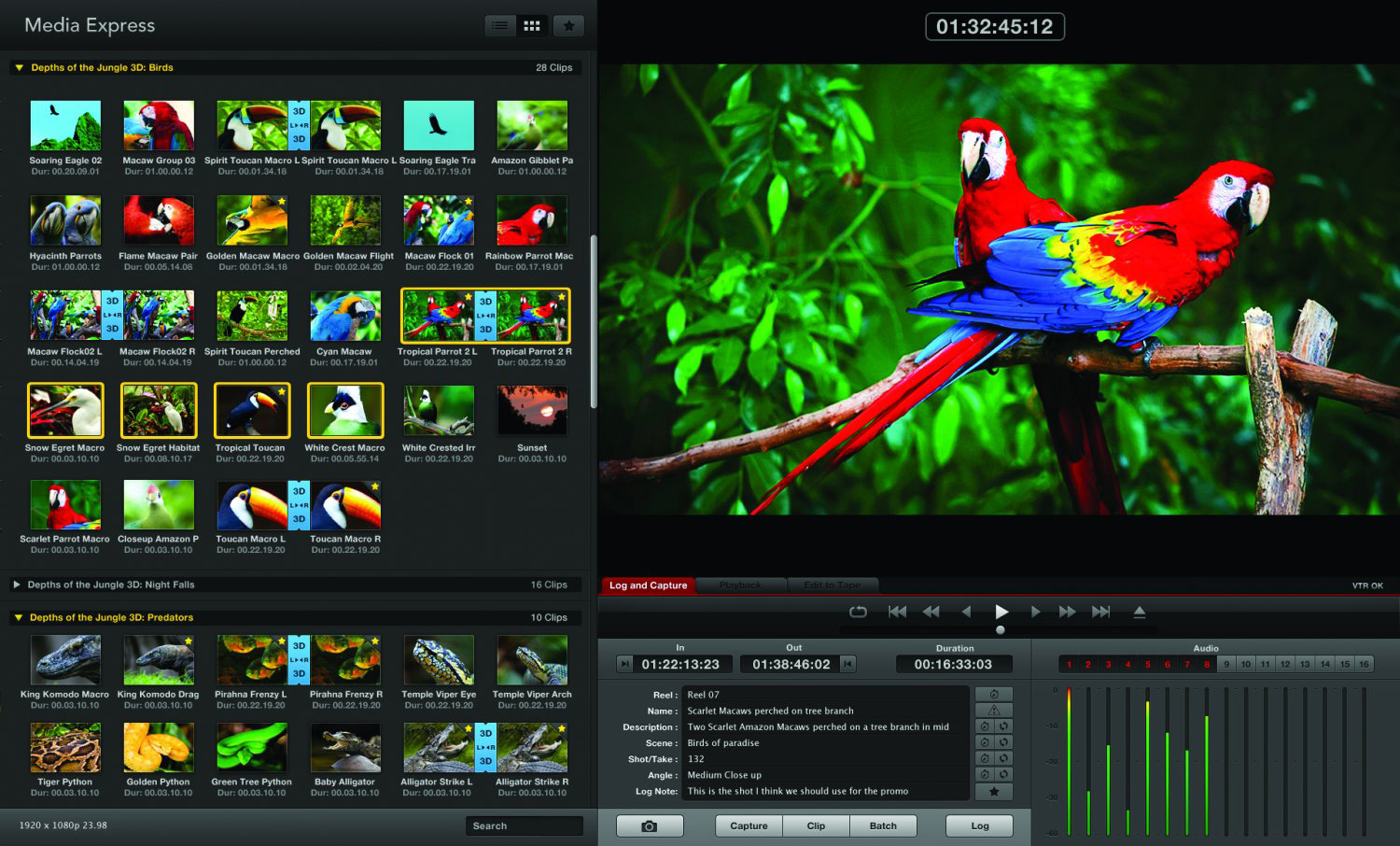
Task: Enable audio channel 9
Action: (1226, 664)
